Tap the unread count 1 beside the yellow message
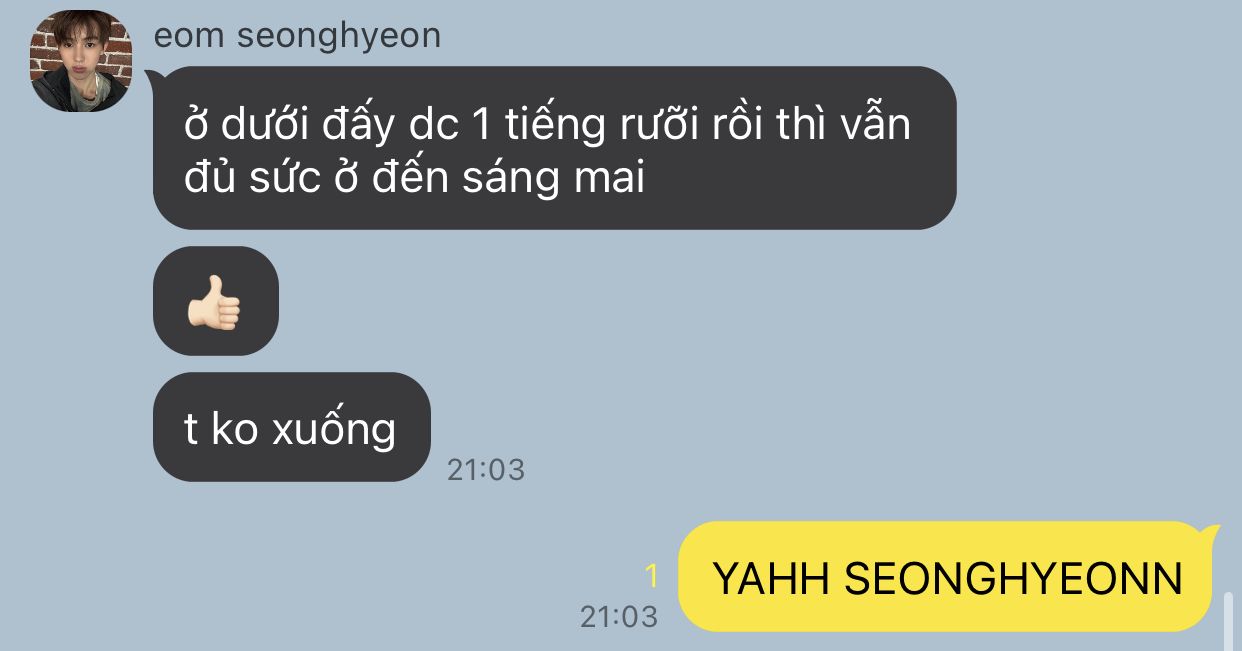 [652, 576]
